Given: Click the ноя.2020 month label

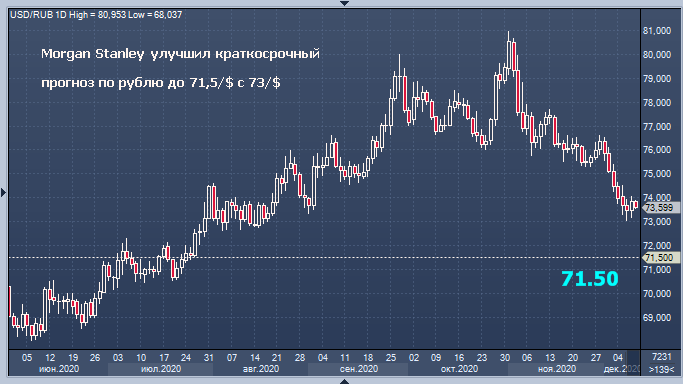Looking at the screenshot, I should click(557, 369).
